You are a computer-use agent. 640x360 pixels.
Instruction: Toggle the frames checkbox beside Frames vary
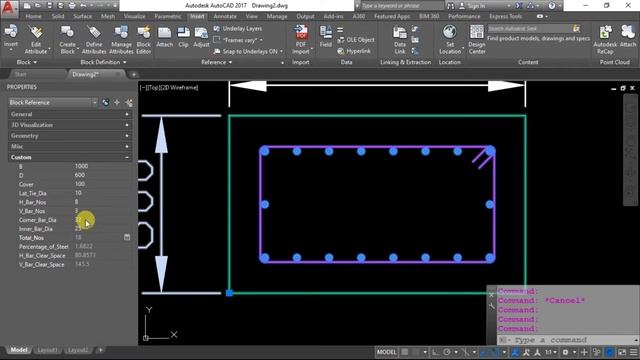click(x=217, y=40)
